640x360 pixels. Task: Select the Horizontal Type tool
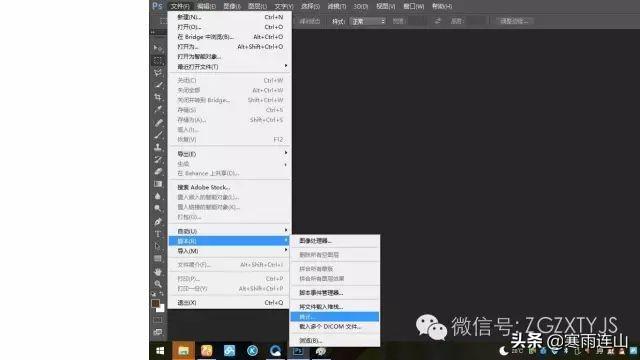point(158,234)
